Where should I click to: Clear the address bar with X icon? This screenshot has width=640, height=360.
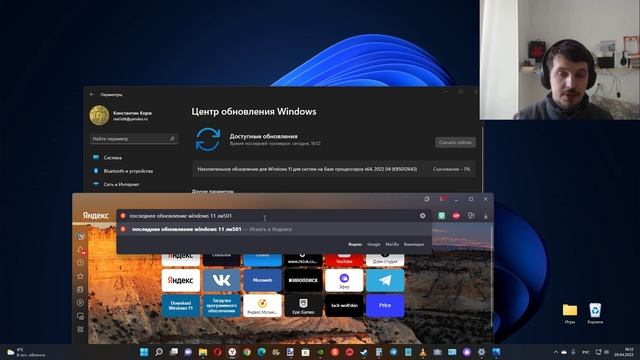coord(422,216)
